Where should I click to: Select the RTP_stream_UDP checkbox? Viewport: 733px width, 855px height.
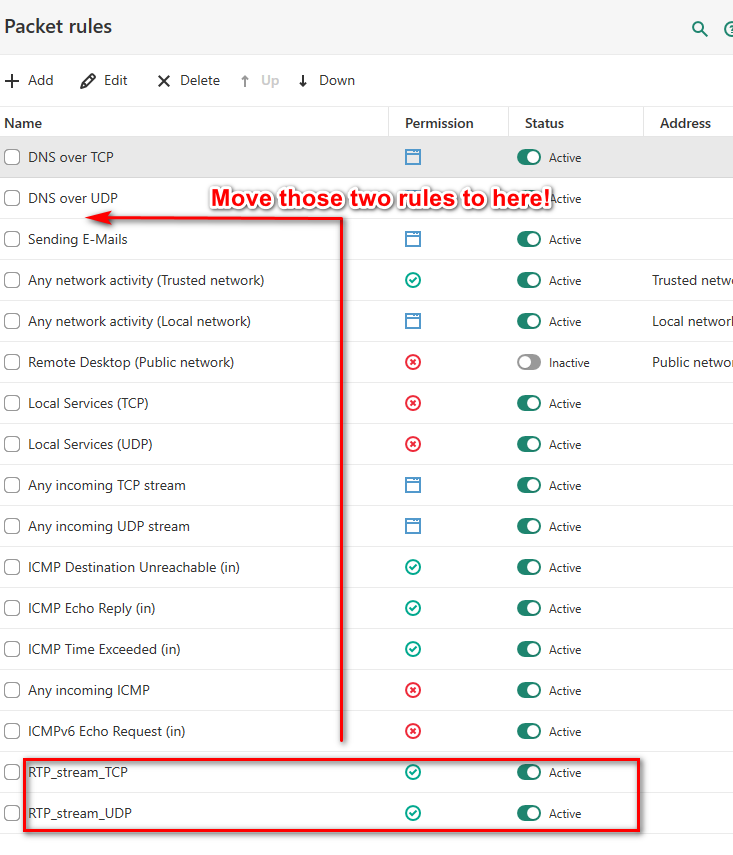click(x=12, y=813)
